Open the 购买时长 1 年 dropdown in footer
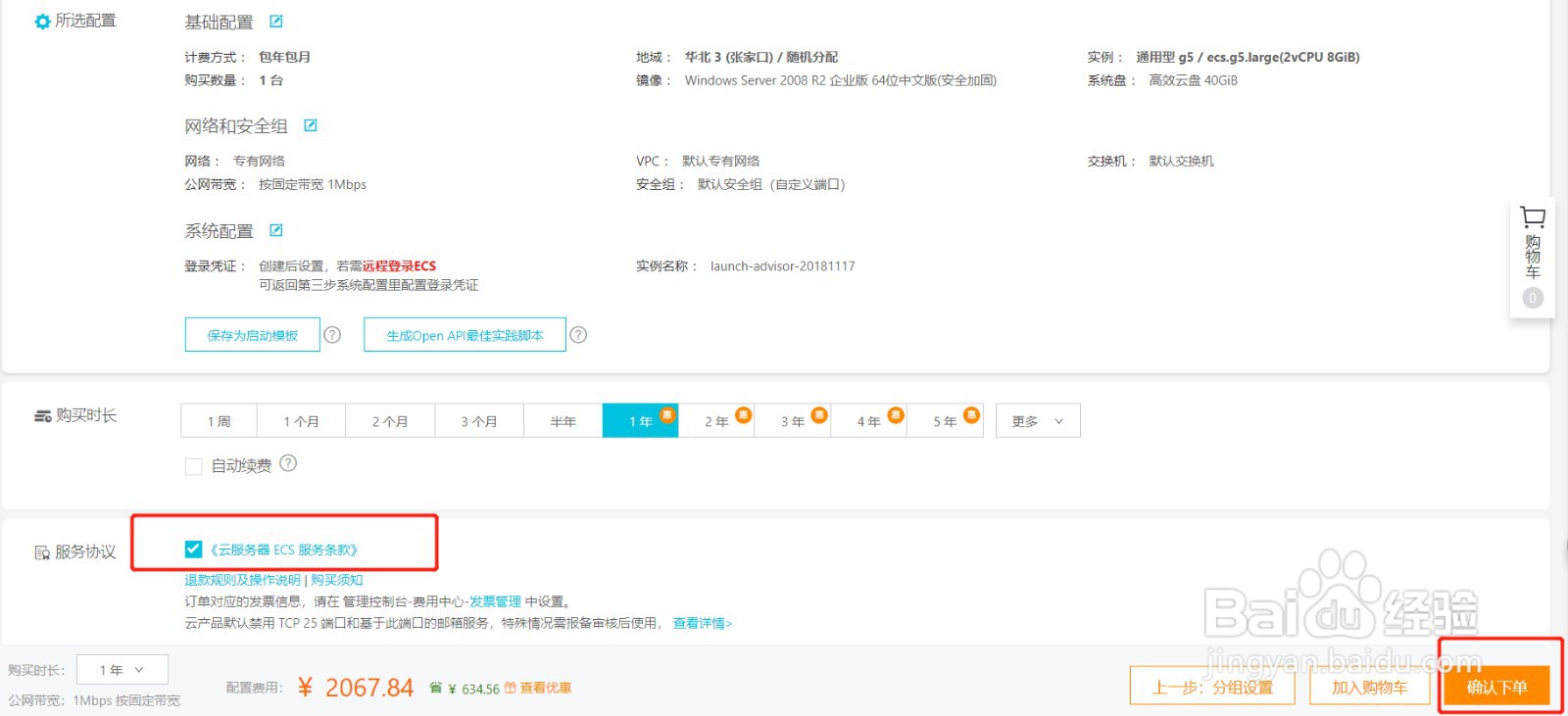 122,670
